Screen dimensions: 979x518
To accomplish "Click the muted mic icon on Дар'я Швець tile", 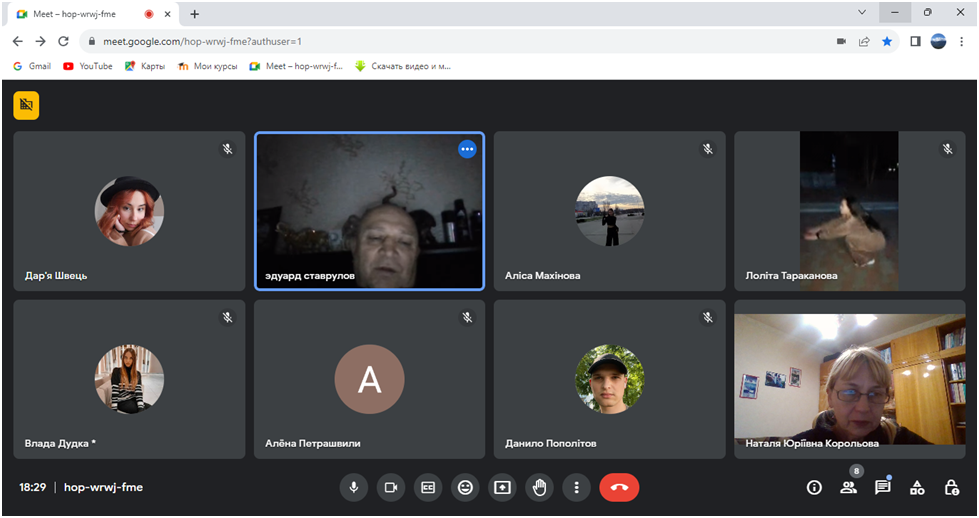I will (228, 149).
